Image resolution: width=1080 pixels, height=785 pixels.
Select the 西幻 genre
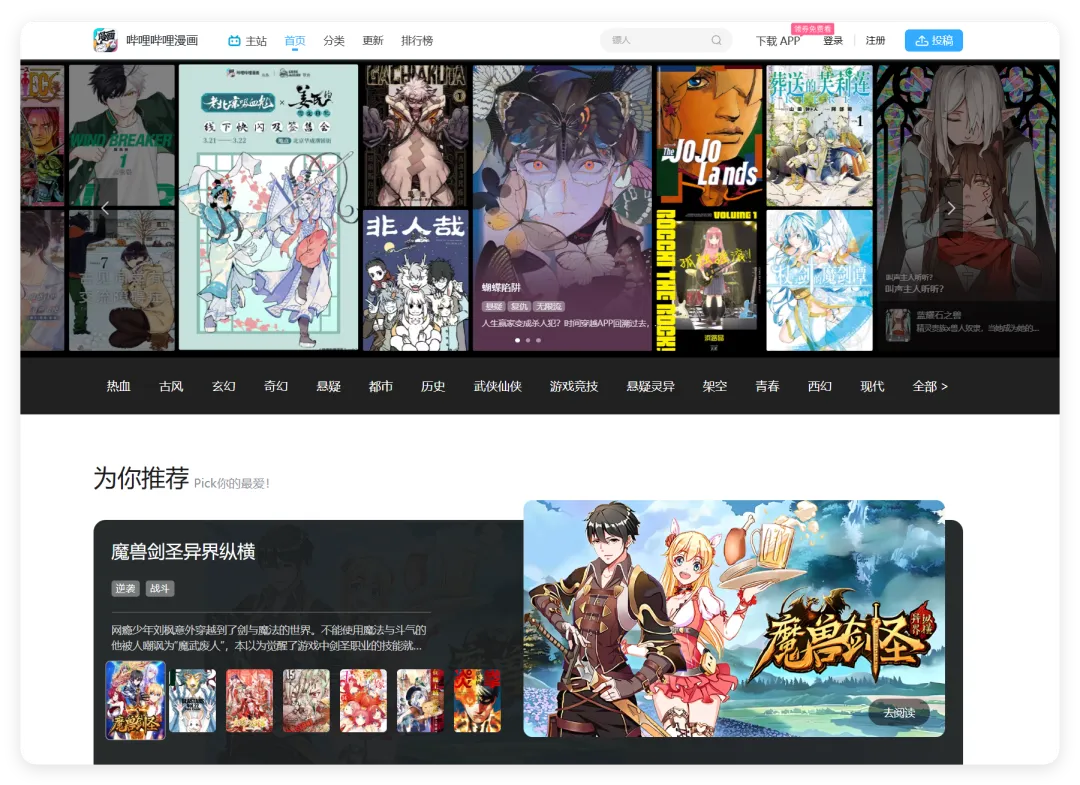(819, 386)
